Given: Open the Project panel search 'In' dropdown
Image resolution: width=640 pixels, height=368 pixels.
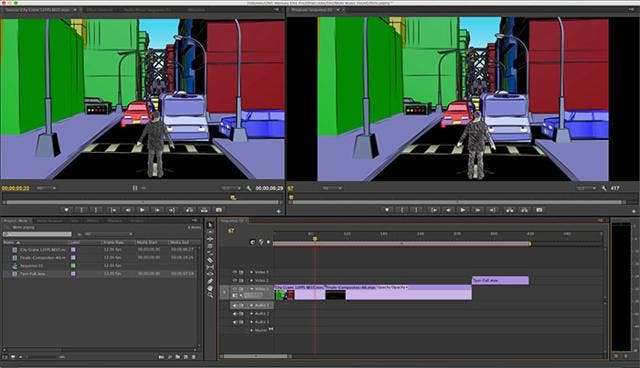Looking at the screenshot, I should 109,234.
